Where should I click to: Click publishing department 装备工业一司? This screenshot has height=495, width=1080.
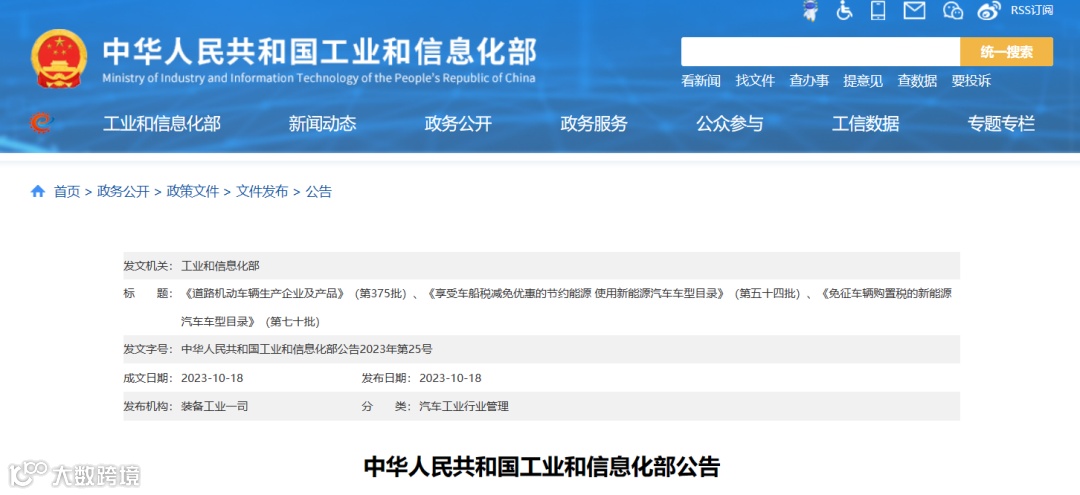214,406
